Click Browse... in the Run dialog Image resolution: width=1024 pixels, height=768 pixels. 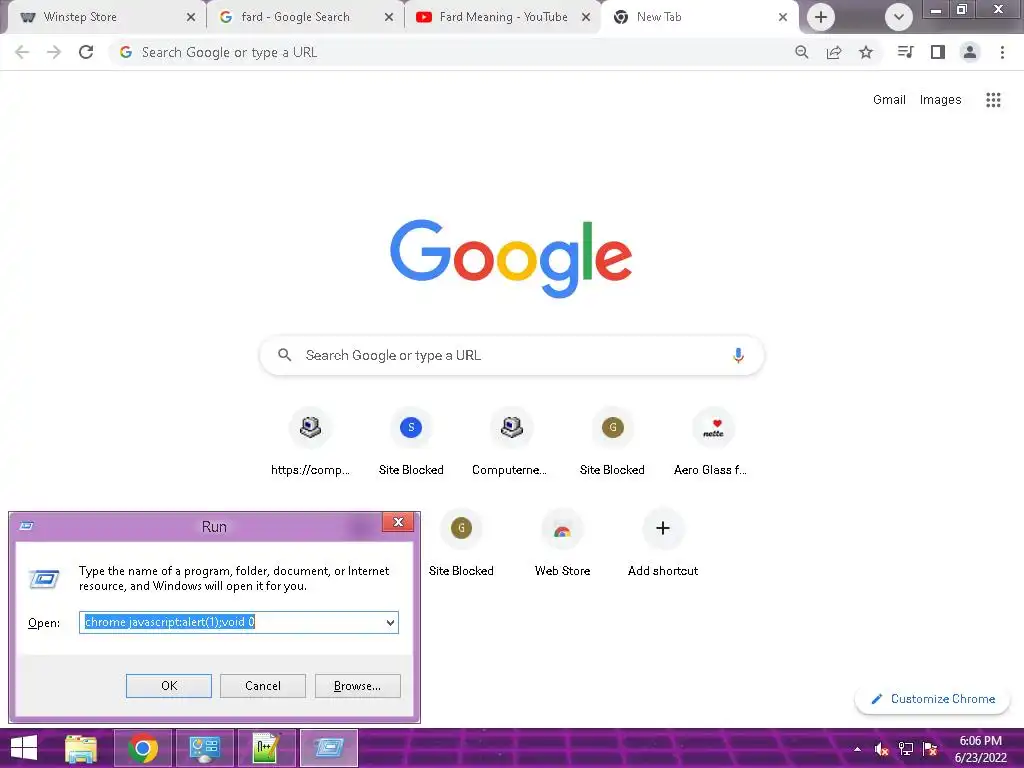pyautogui.click(x=357, y=686)
